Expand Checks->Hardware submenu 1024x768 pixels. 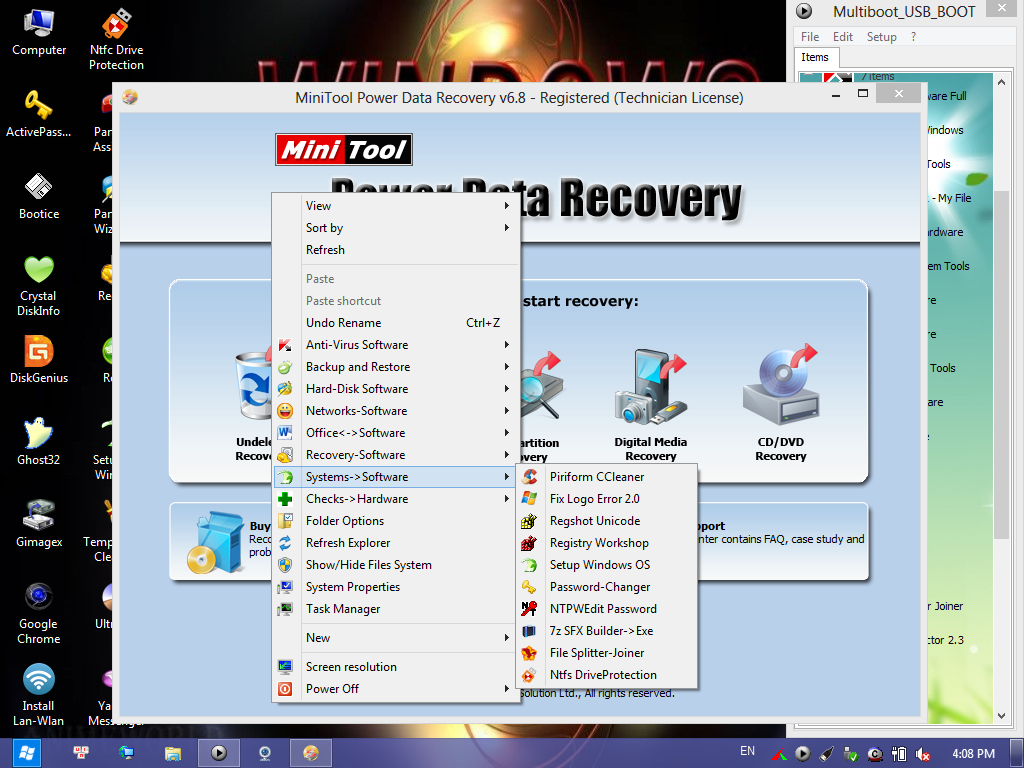[x=396, y=499]
